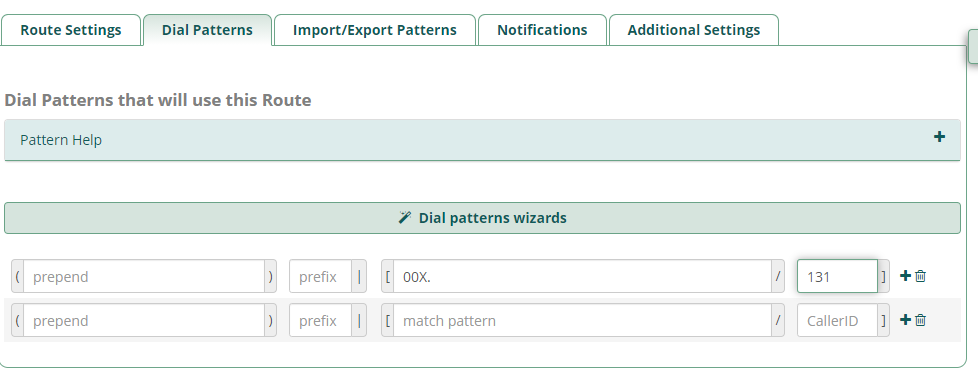
Task: Focus the empty CallerID field
Action: pyautogui.click(x=837, y=321)
